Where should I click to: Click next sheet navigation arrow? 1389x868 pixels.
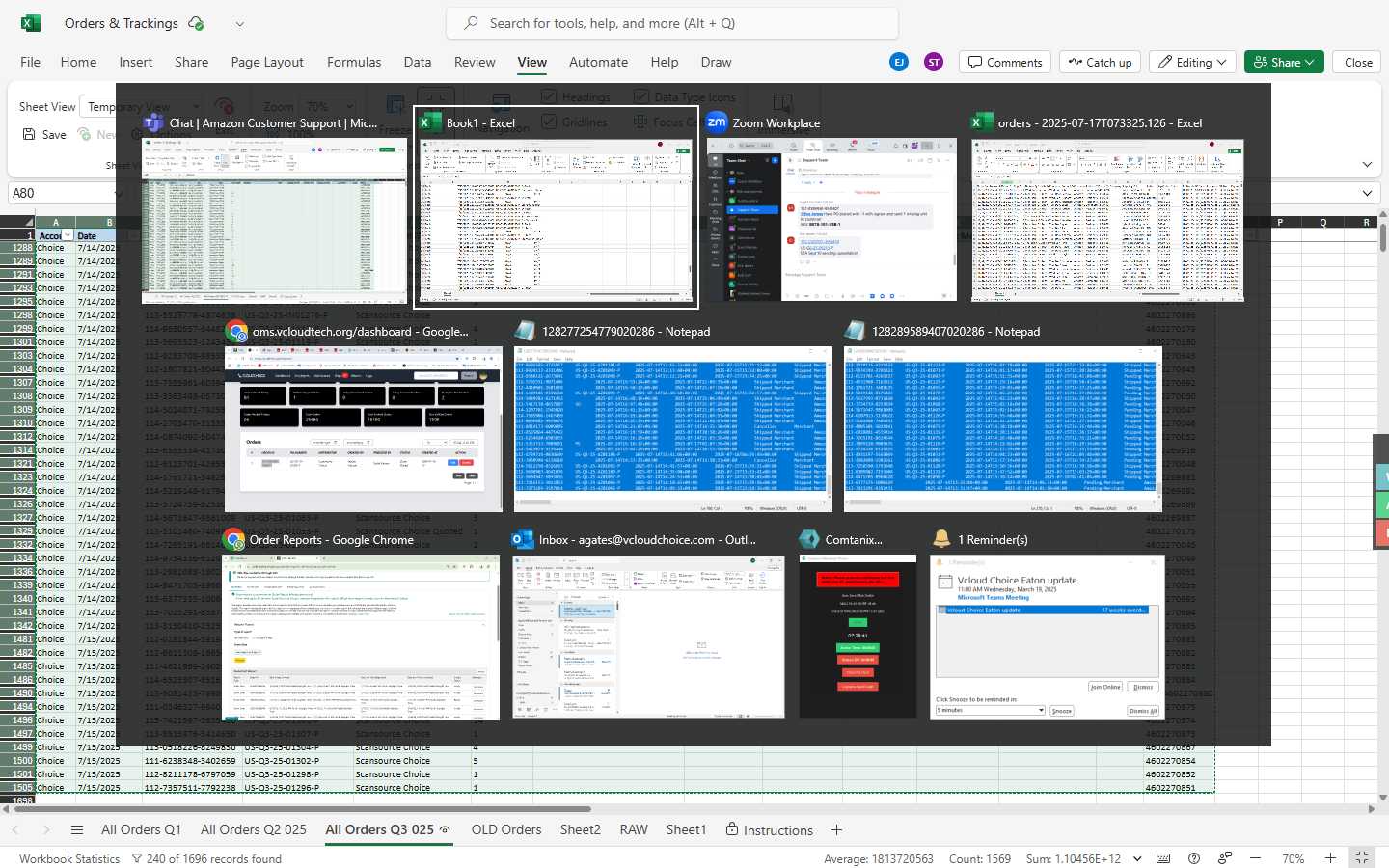click(45, 829)
